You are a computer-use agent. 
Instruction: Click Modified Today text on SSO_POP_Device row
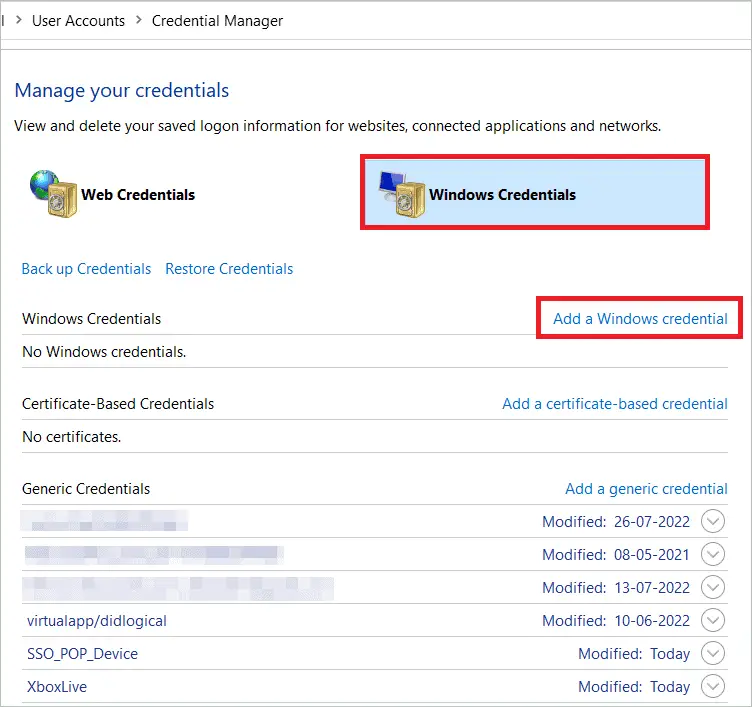click(634, 654)
